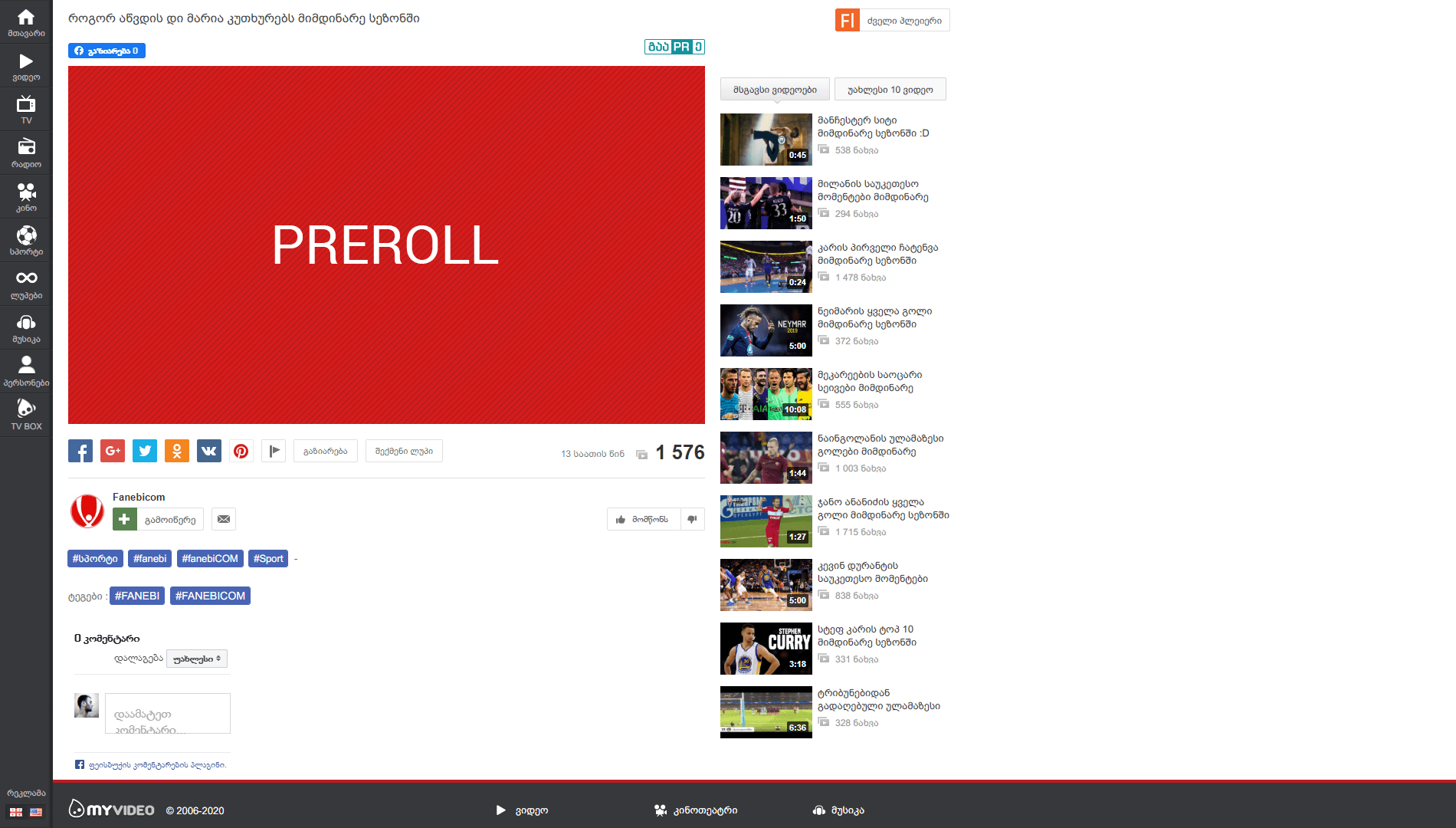Open the comments sort dropdown

[197, 659]
